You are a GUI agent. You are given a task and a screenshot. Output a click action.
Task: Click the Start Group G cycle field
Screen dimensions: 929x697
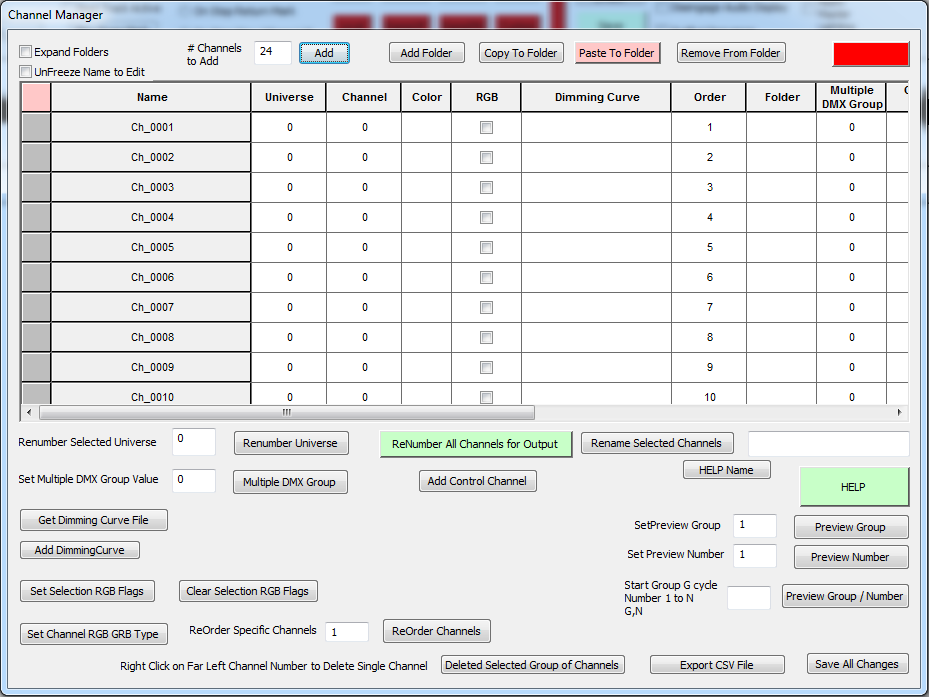coord(748,597)
